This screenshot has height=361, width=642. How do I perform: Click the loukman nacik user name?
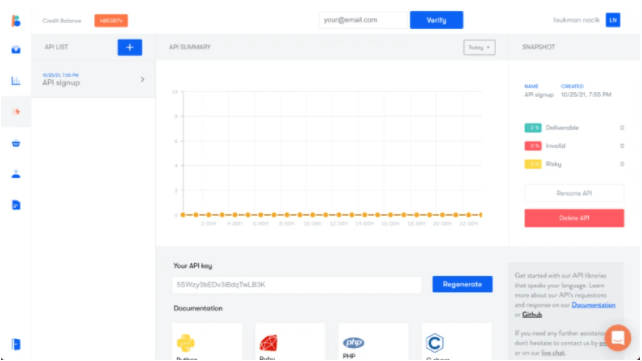tap(576, 20)
